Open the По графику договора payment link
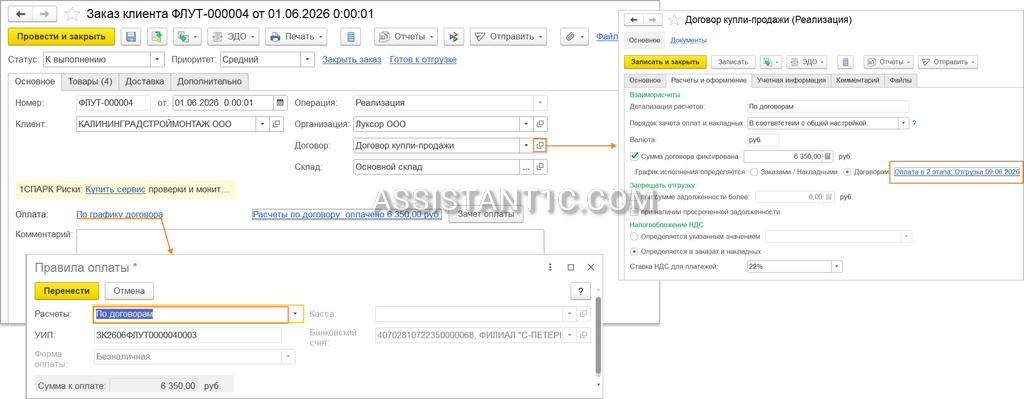The width and height of the screenshot is (1024, 399). 120,214
